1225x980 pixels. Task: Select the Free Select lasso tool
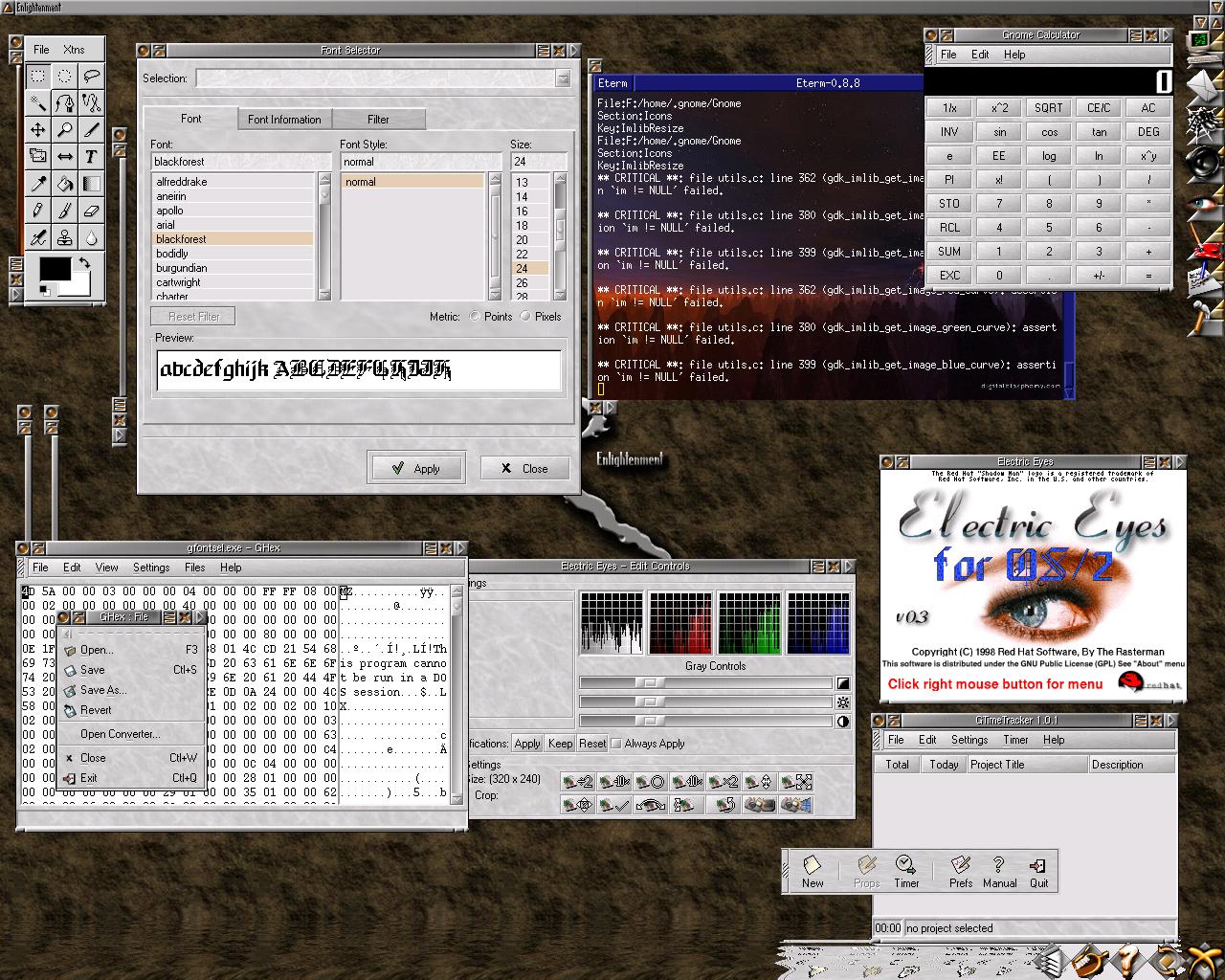(91, 76)
